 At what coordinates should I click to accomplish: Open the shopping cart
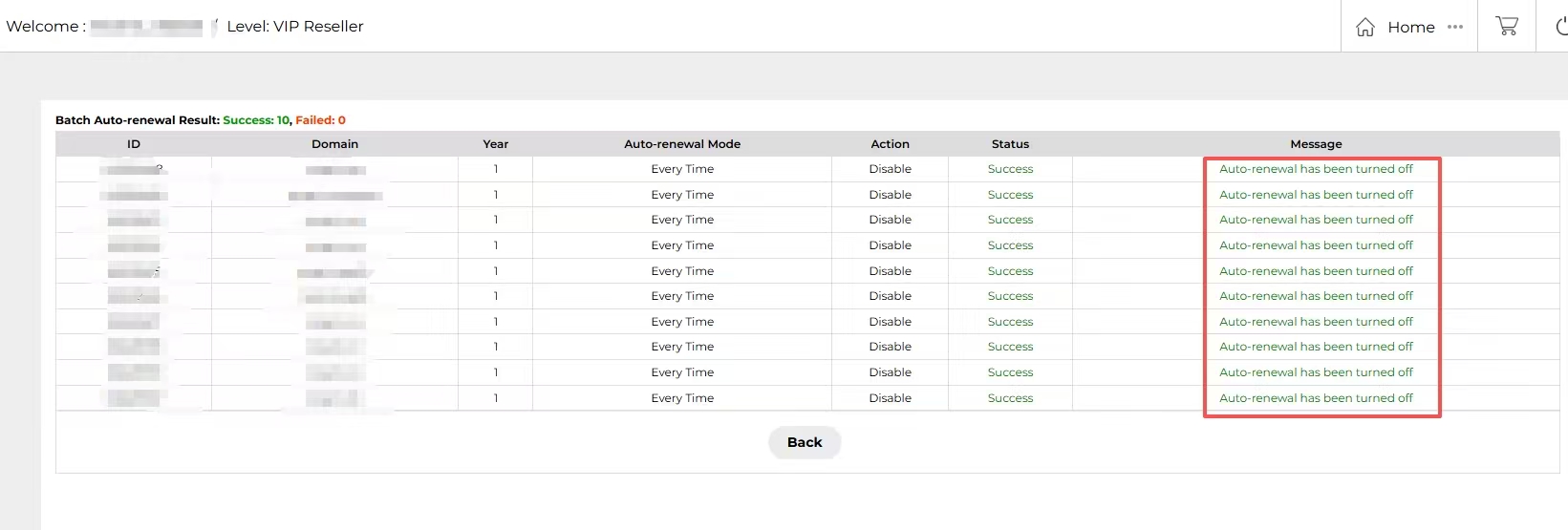pos(1507,26)
